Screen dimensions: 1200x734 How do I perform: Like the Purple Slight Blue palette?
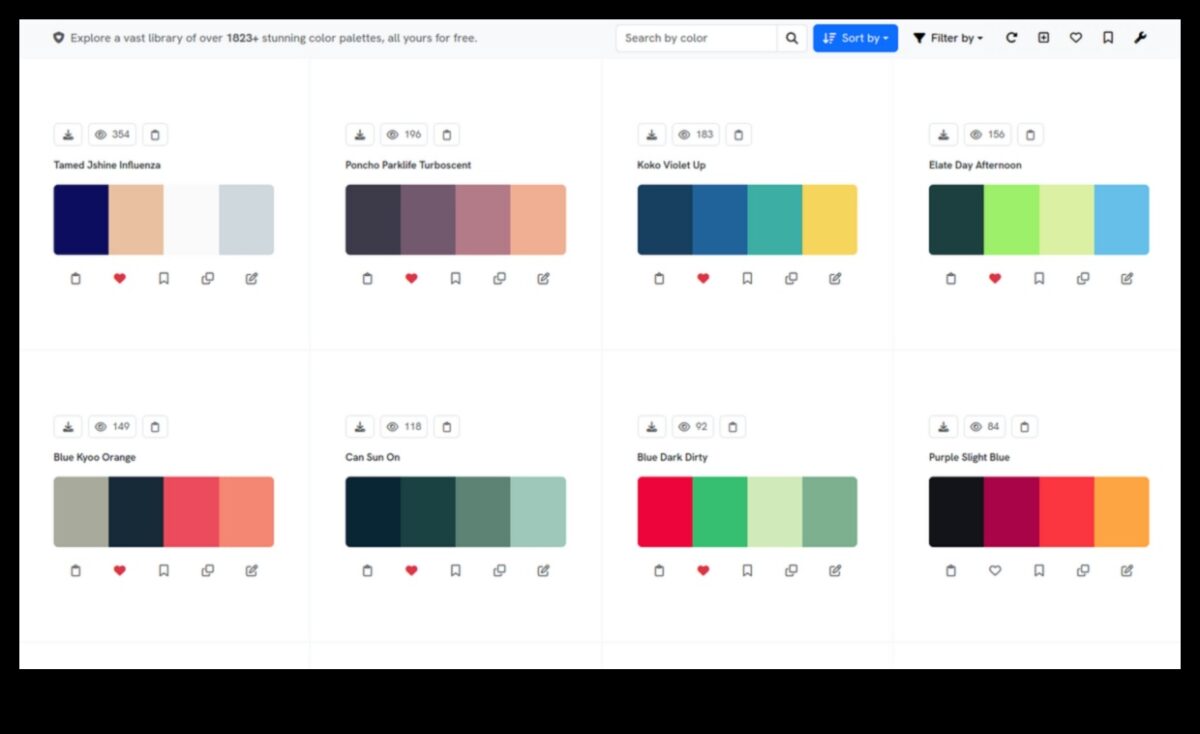995,571
